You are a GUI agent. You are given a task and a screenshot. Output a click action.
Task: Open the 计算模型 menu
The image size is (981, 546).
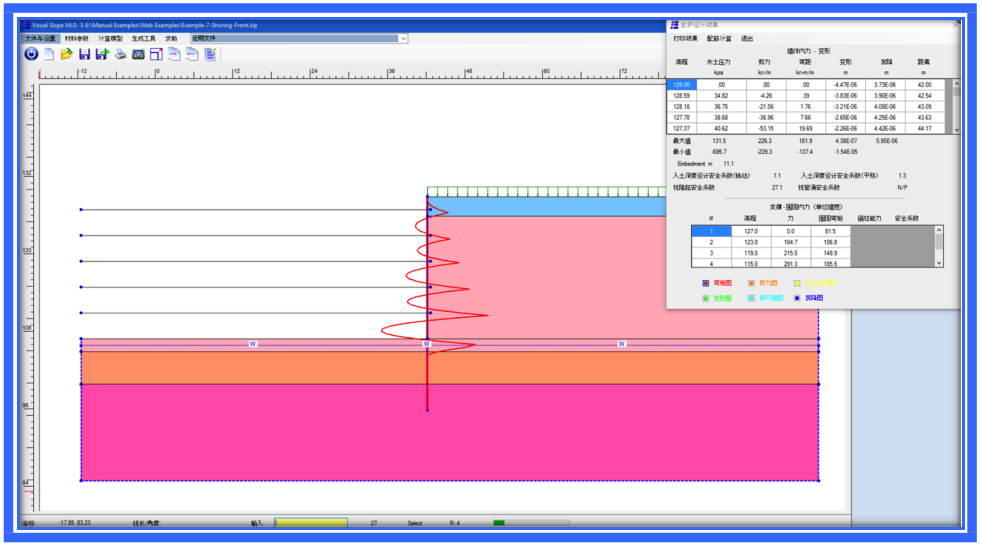[110, 38]
